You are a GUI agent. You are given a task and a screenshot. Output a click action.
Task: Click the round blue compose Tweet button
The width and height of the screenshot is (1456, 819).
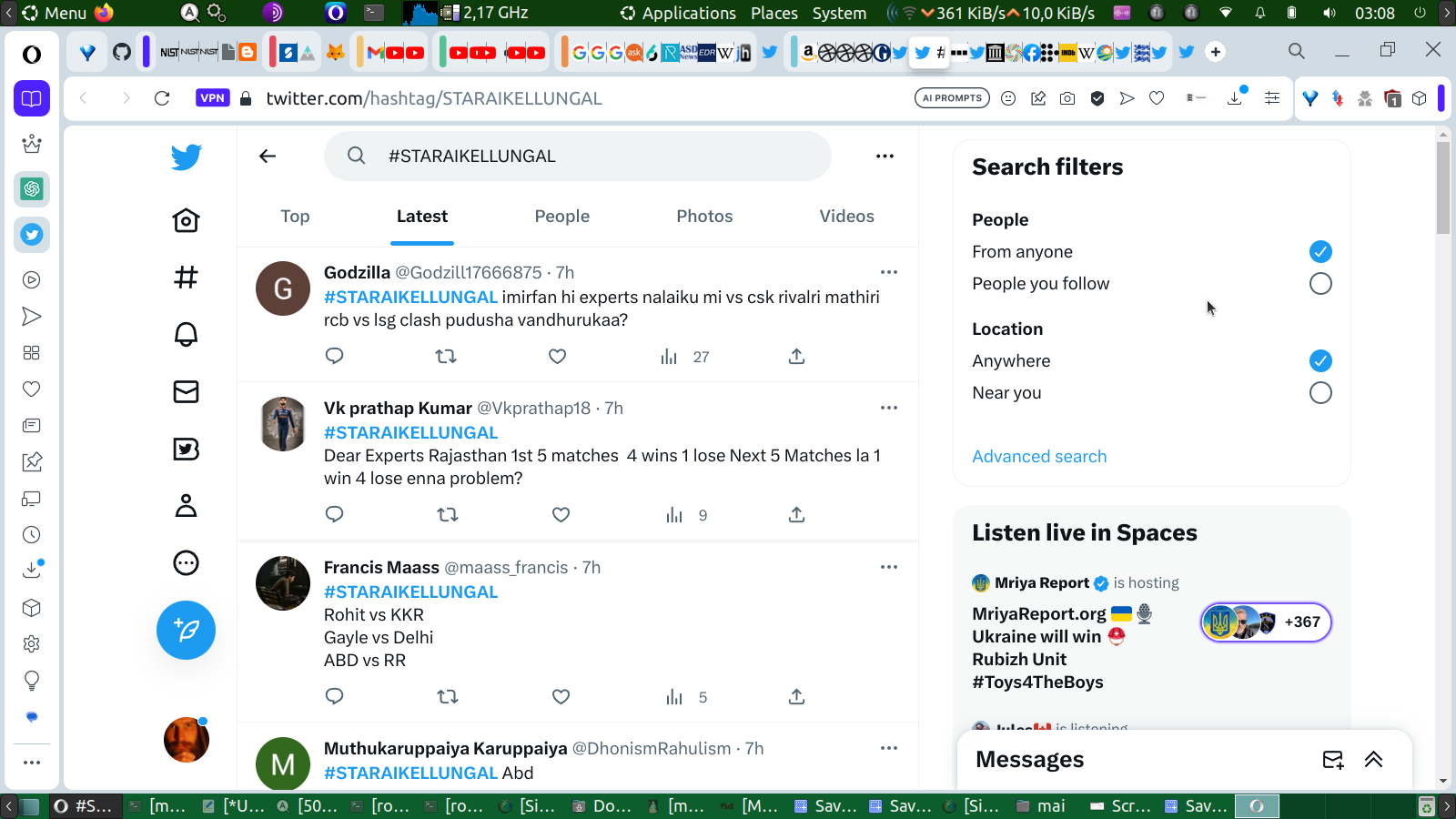pyautogui.click(x=186, y=630)
